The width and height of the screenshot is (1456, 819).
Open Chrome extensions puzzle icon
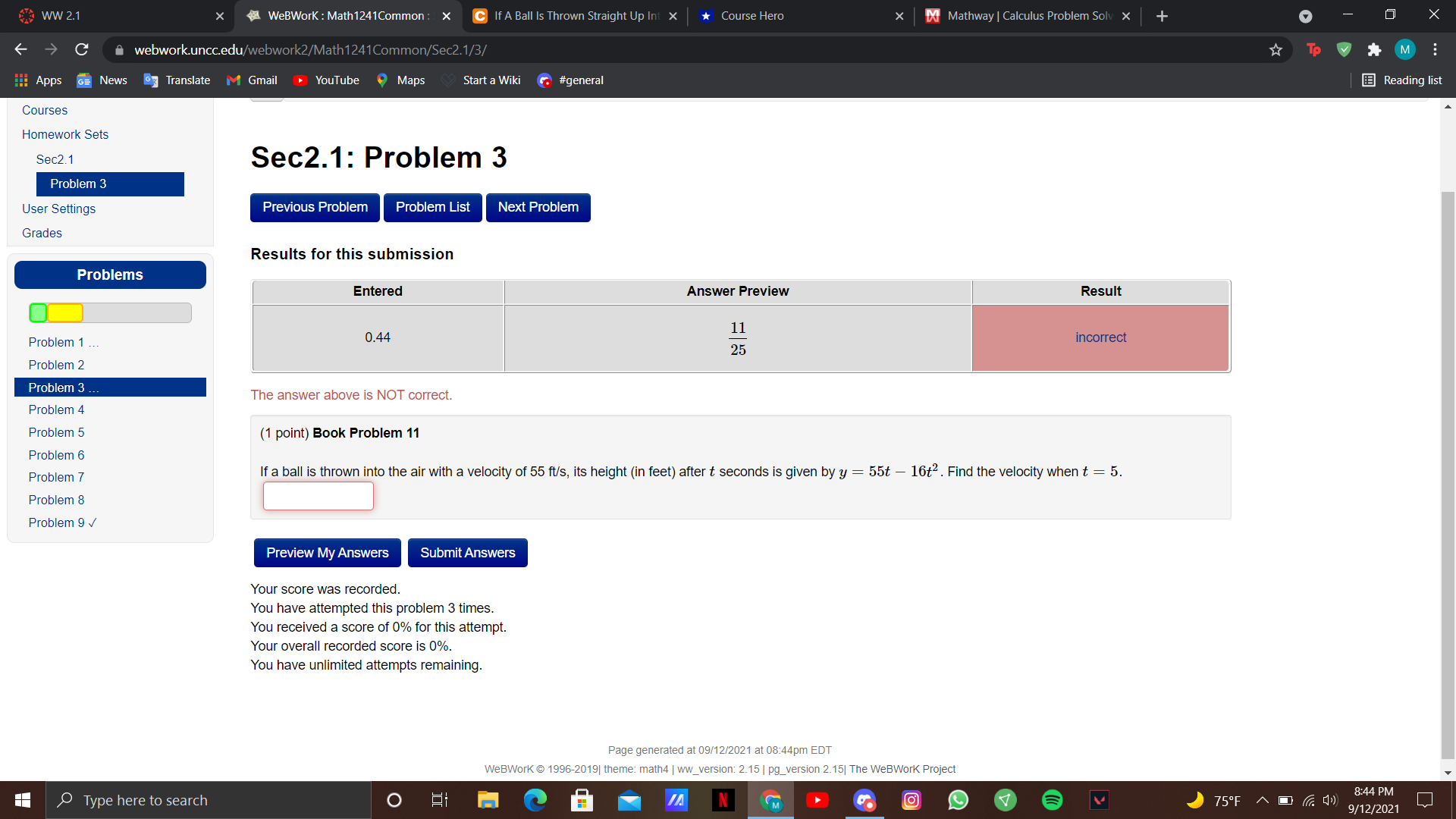point(1374,49)
